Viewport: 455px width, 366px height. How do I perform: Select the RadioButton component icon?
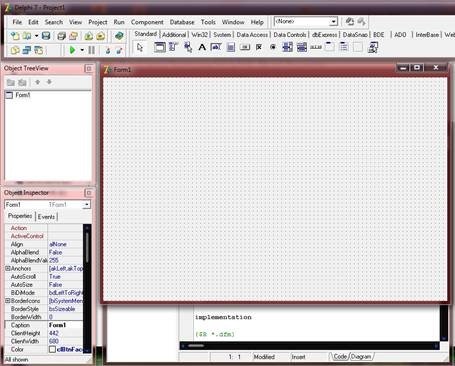(x=273, y=47)
